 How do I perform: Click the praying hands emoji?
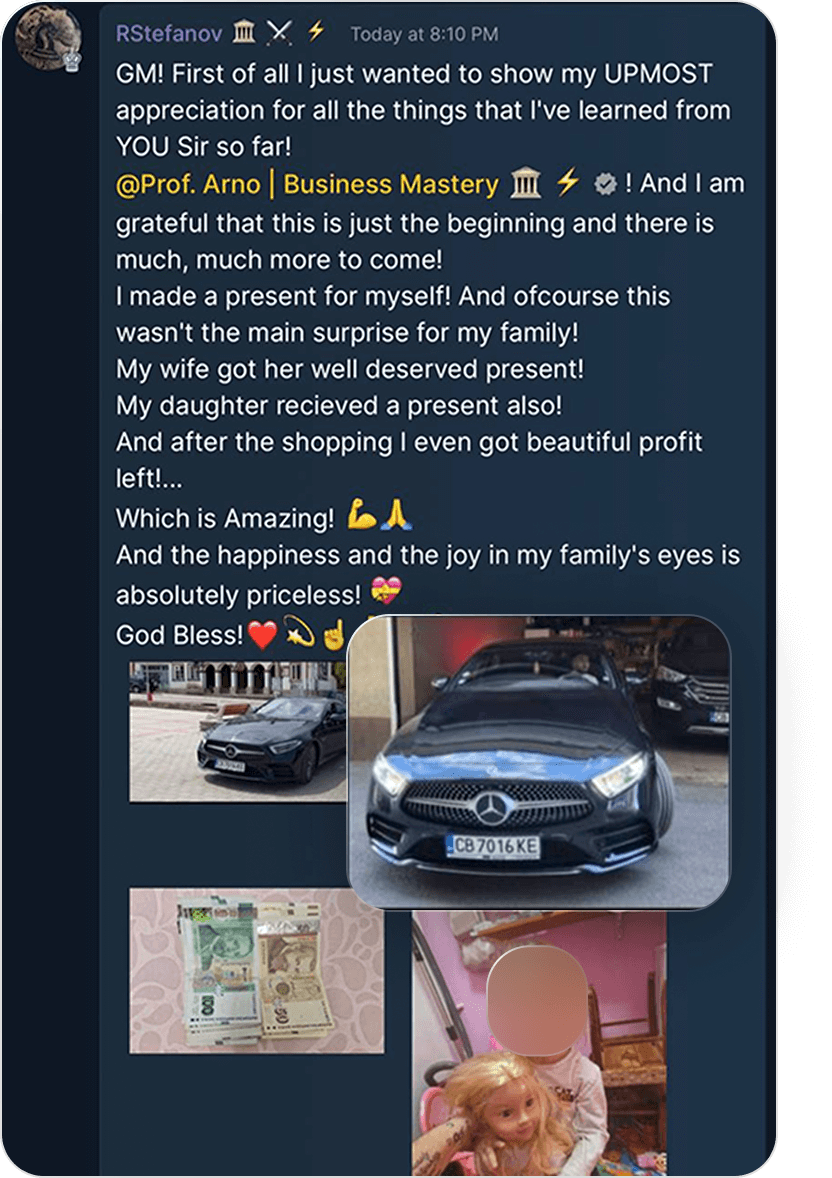398,517
